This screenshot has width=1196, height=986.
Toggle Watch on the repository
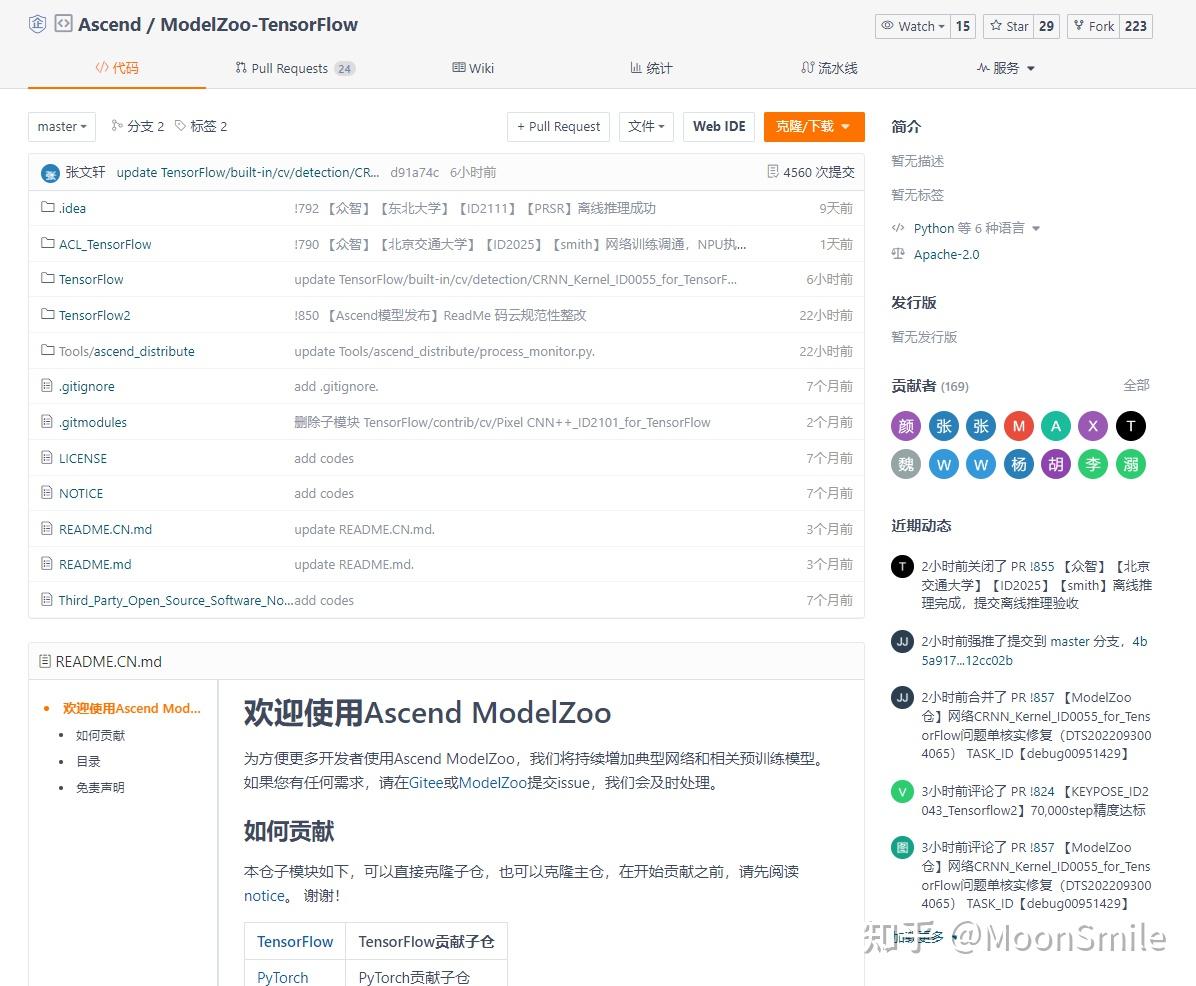[911, 26]
